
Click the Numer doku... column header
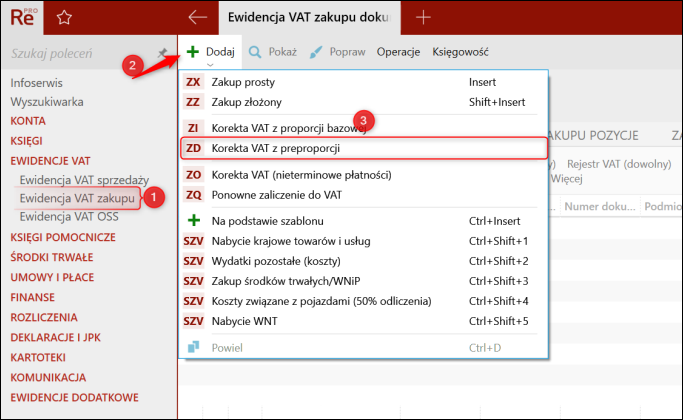(600, 207)
